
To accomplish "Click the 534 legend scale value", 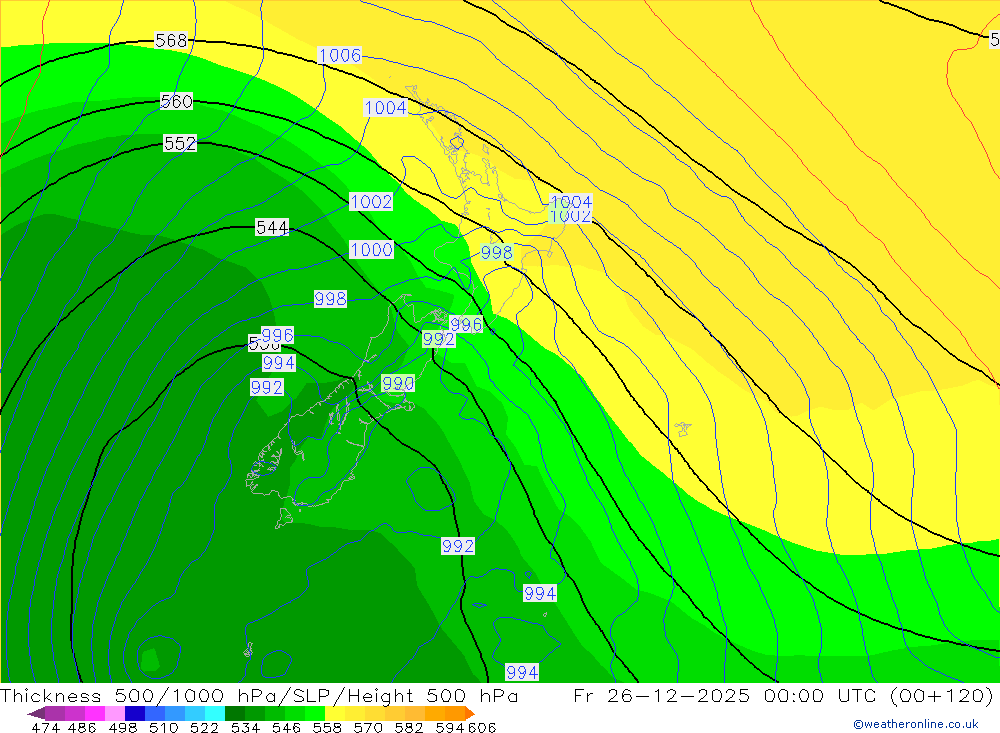I will [246, 728].
